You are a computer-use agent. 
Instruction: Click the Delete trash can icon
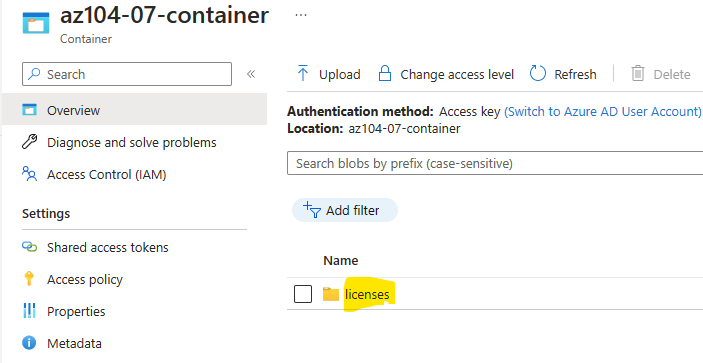coord(638,73)
